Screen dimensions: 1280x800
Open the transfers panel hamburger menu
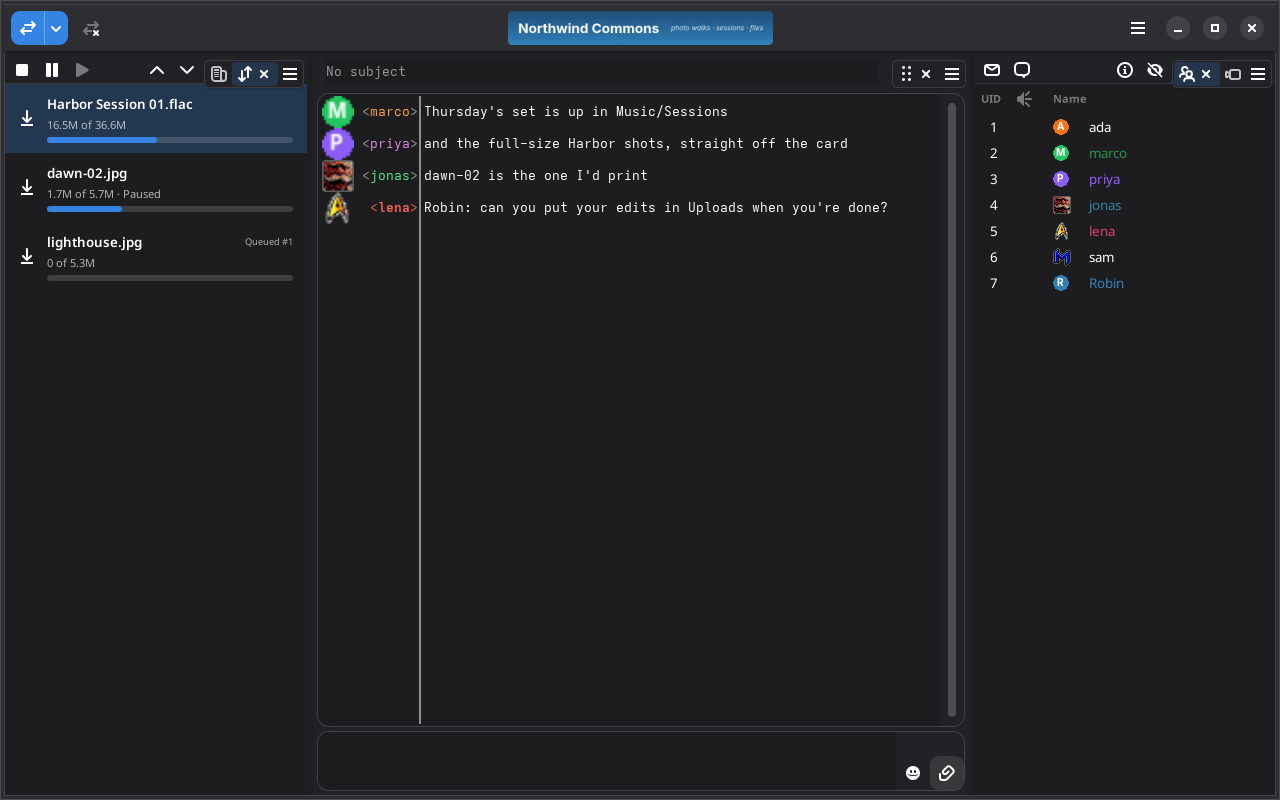(290, 74)
